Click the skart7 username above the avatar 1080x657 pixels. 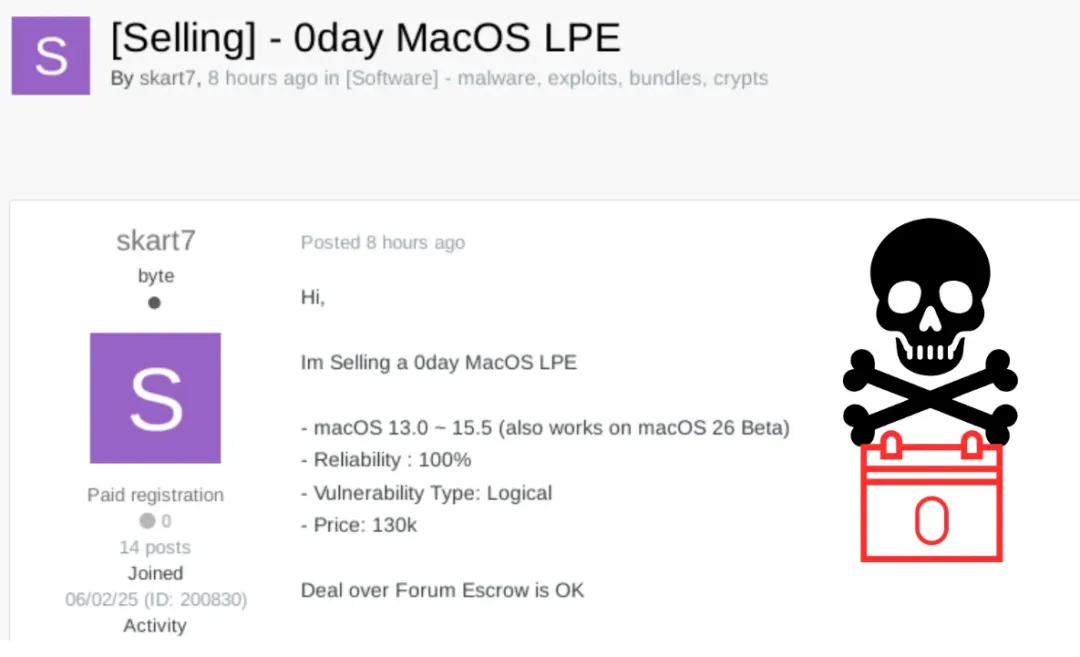156,241
